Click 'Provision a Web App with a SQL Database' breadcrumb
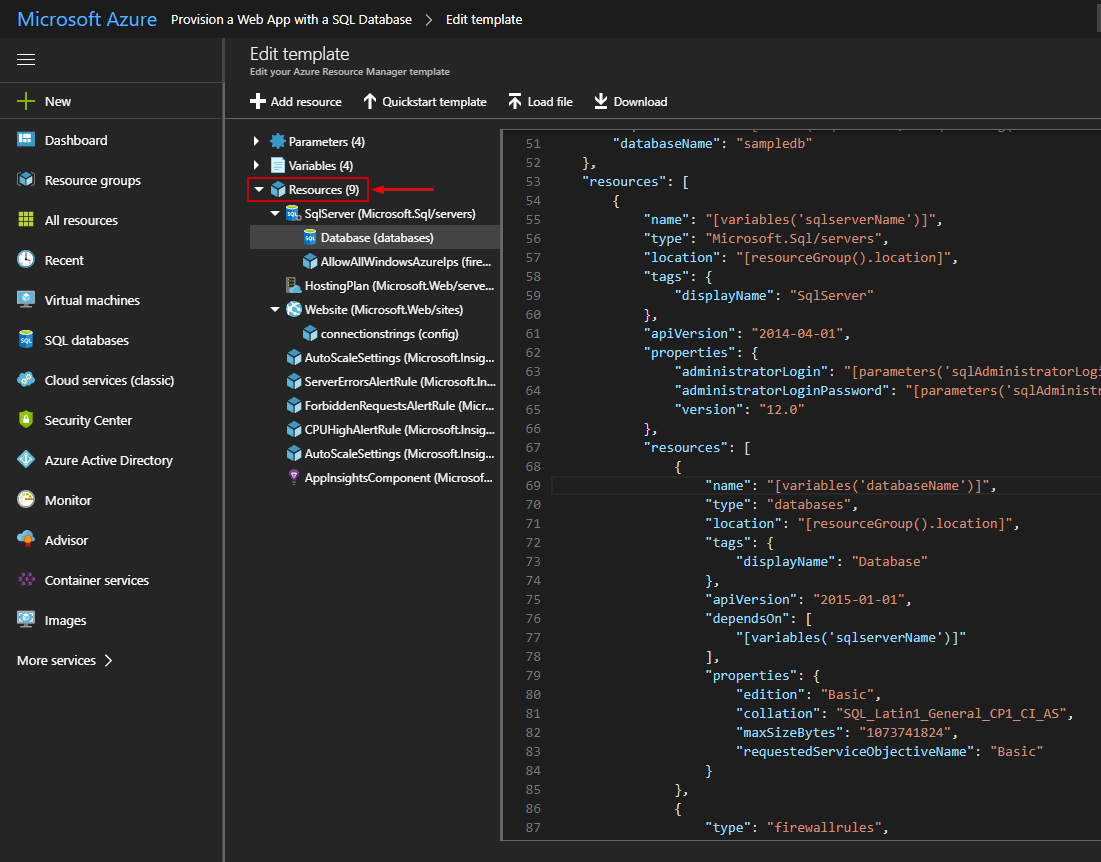Image resolution: width=1101 pixels, height=862 pixels. pyautogui.click(x=291, y=20)
